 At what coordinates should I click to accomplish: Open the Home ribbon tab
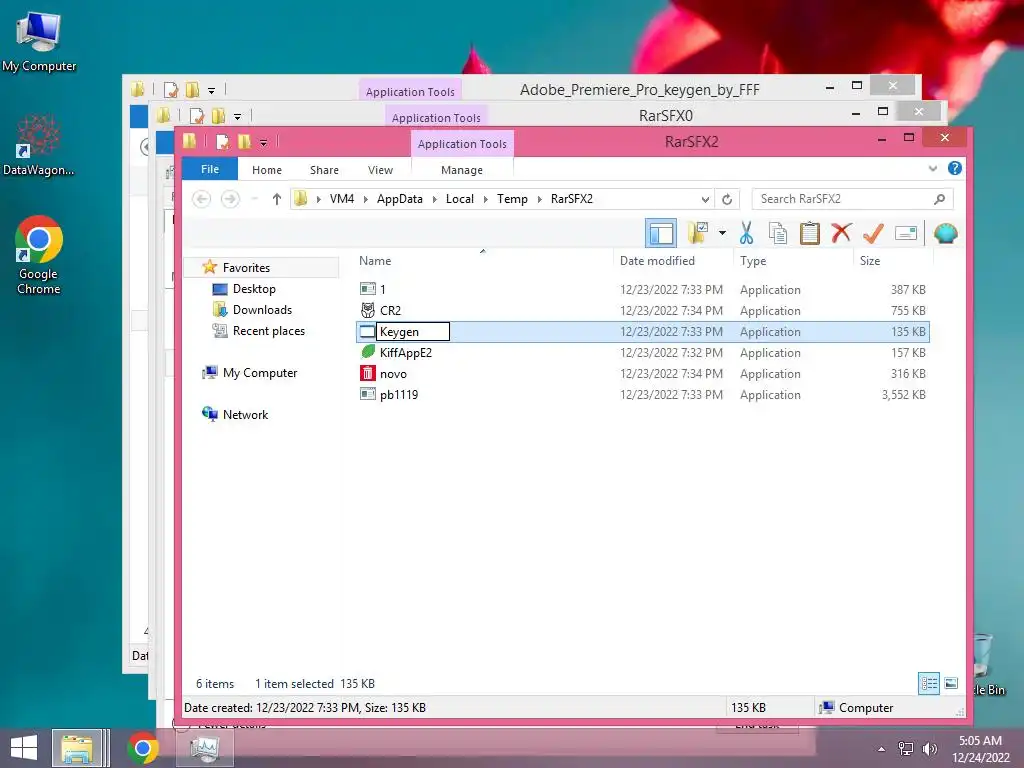pyautogui.click(x=266, y=170)
